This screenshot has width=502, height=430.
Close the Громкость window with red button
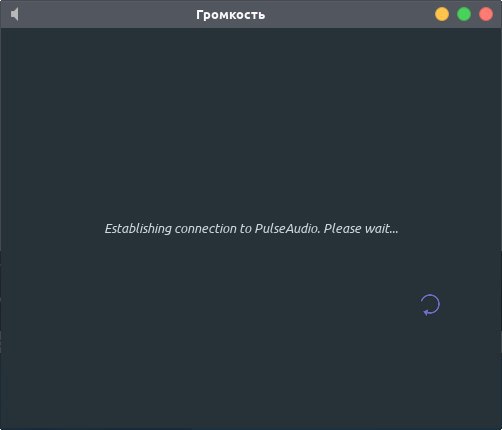(x=486, y=14)
